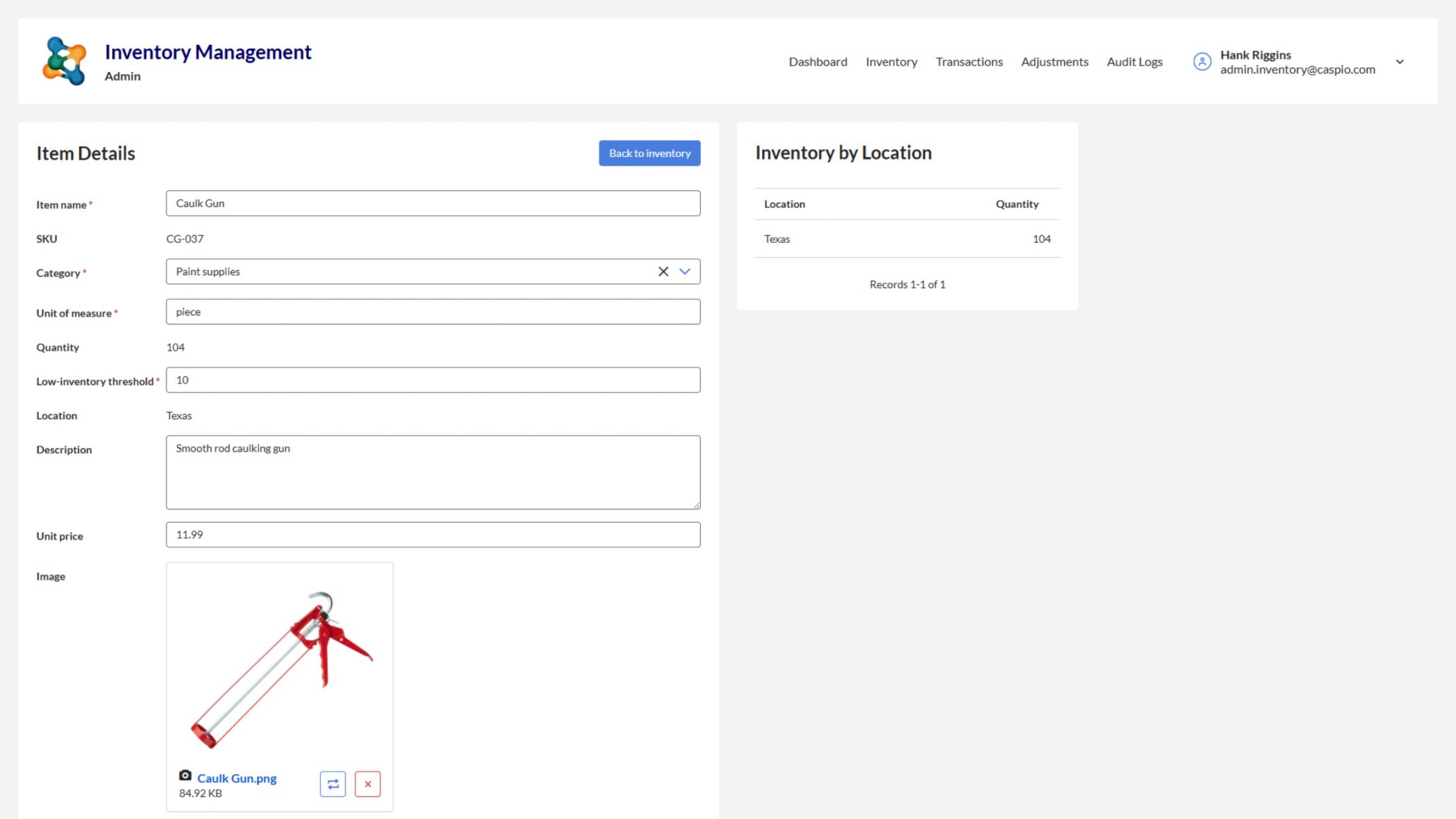
Task: Click the Inventory Management logo
Action: (x=65, y=60)
